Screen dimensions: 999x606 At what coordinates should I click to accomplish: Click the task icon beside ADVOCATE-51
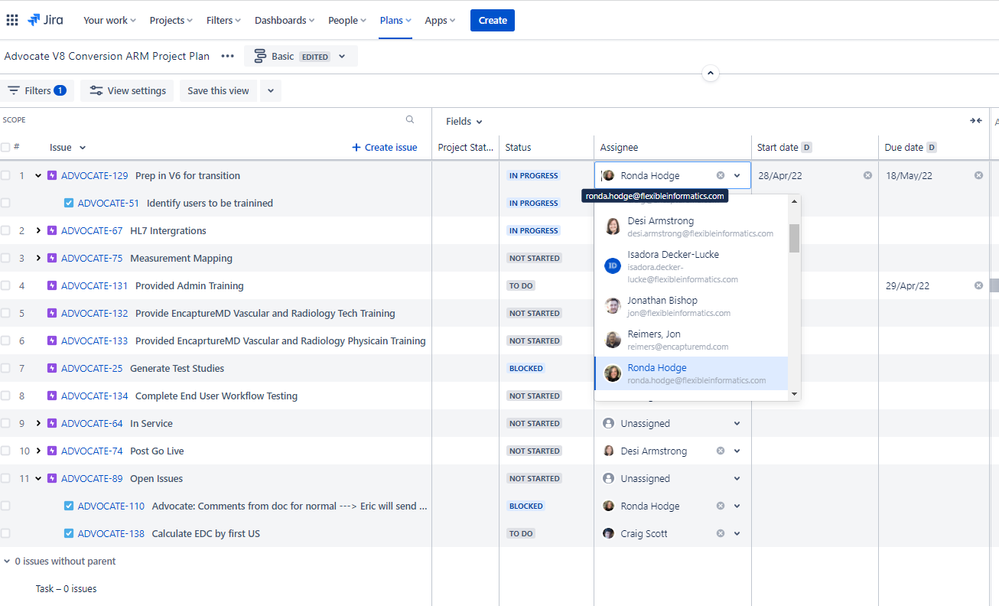(69, 202)
